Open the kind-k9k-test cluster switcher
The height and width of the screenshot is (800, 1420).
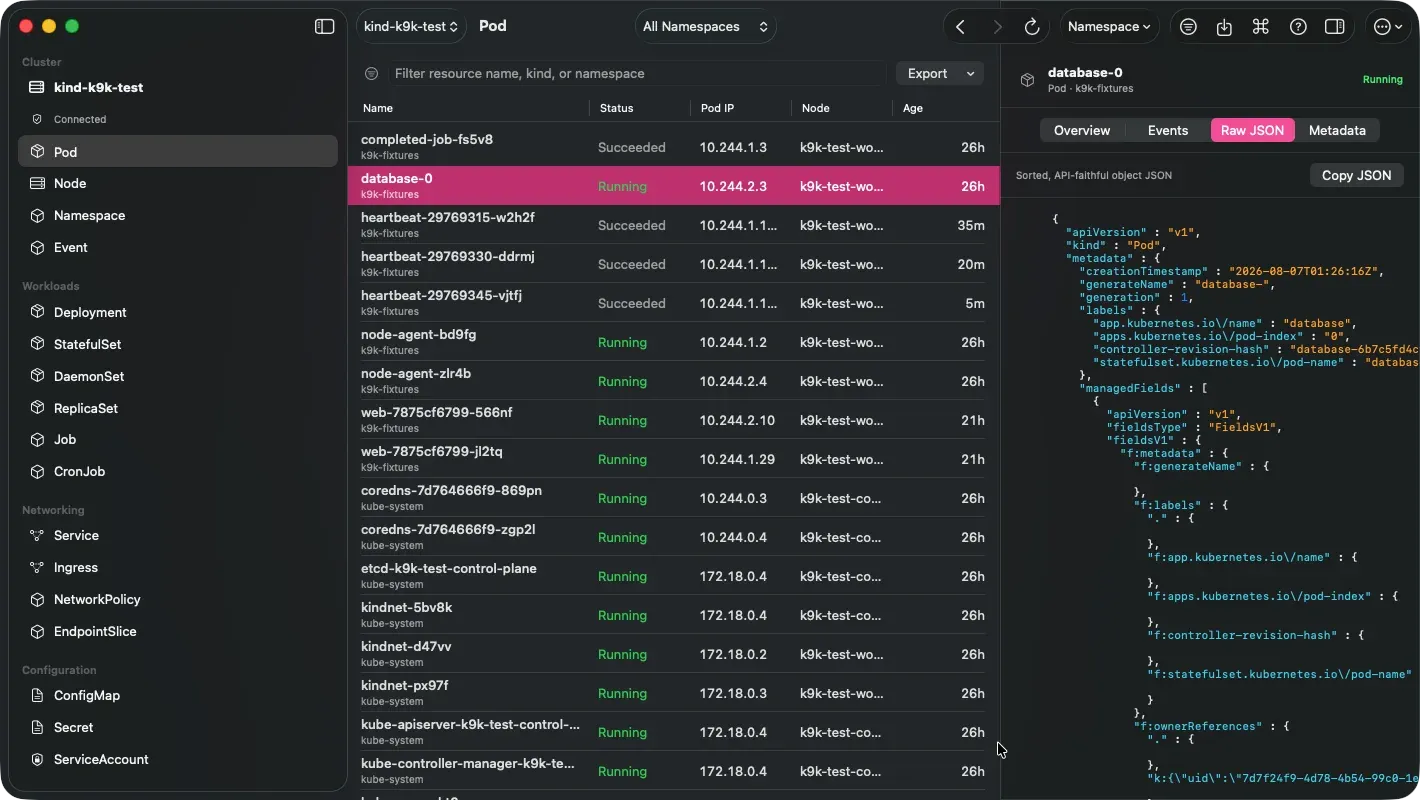pyautogui.click(x=412, y=27)
